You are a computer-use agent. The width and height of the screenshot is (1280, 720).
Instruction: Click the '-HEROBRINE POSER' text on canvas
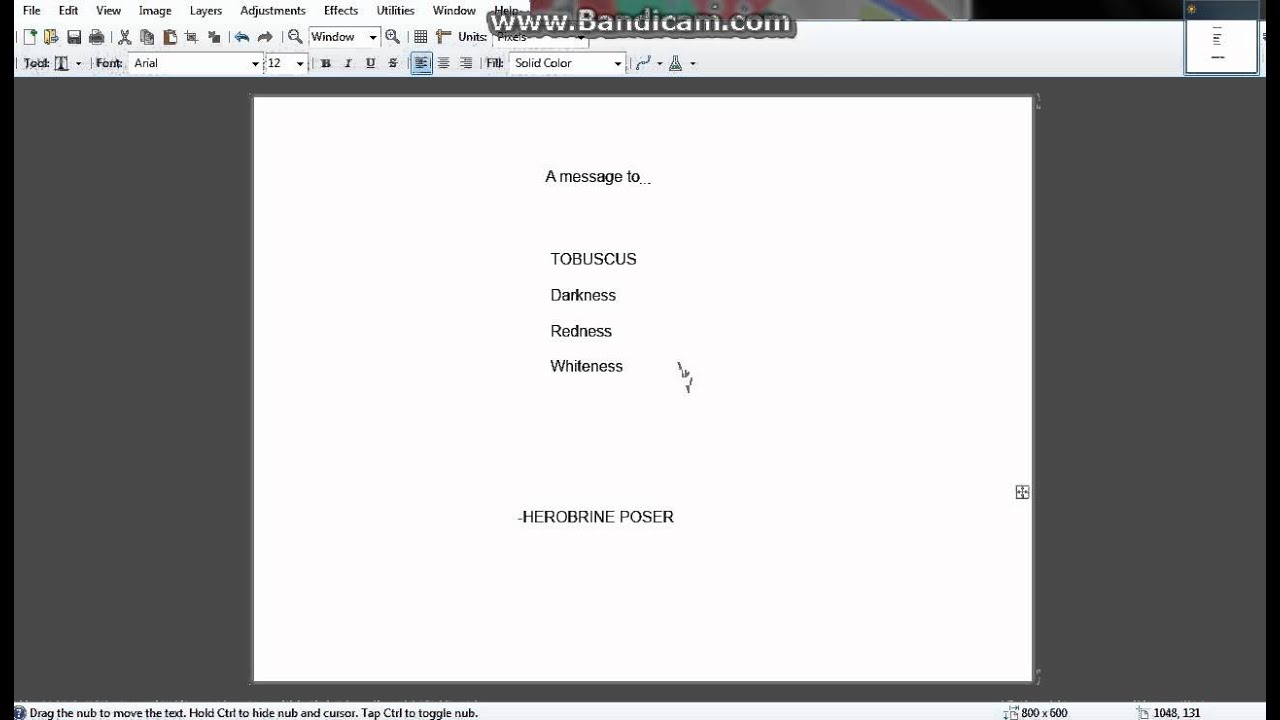596,517
